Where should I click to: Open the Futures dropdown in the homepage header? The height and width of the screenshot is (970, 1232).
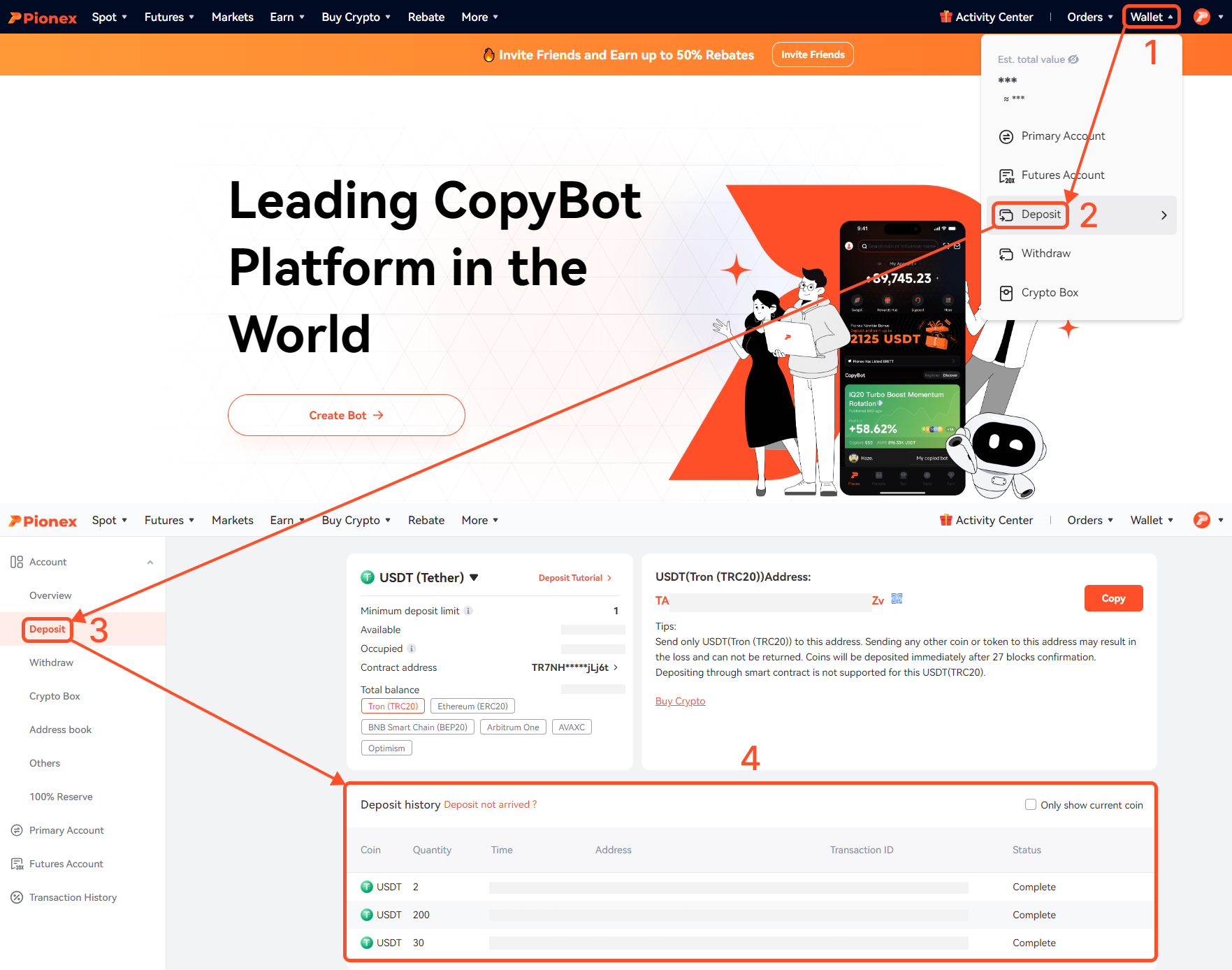click(170, 17)
